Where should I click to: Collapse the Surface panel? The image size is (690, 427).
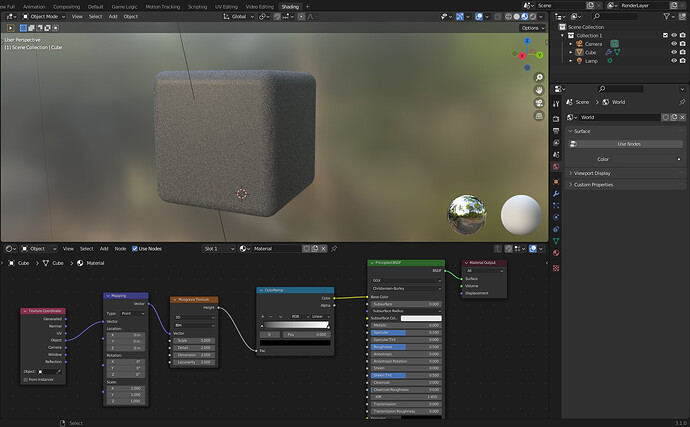(581, 131)
